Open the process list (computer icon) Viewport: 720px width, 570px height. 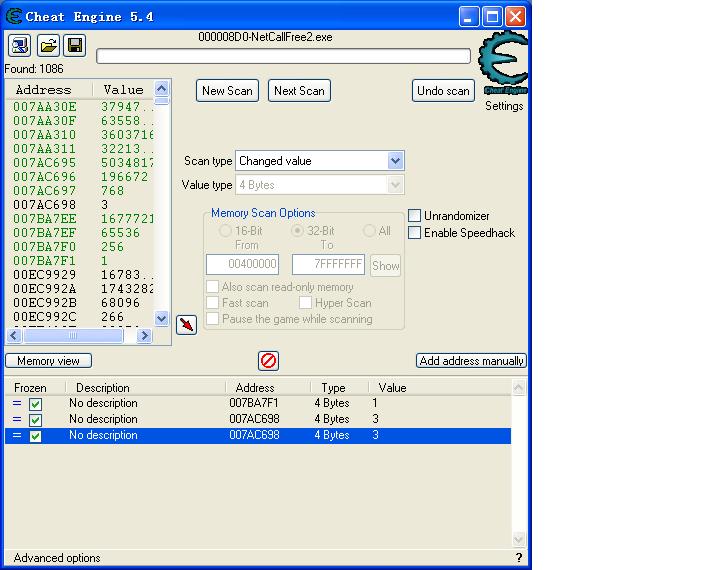[19, 45]
